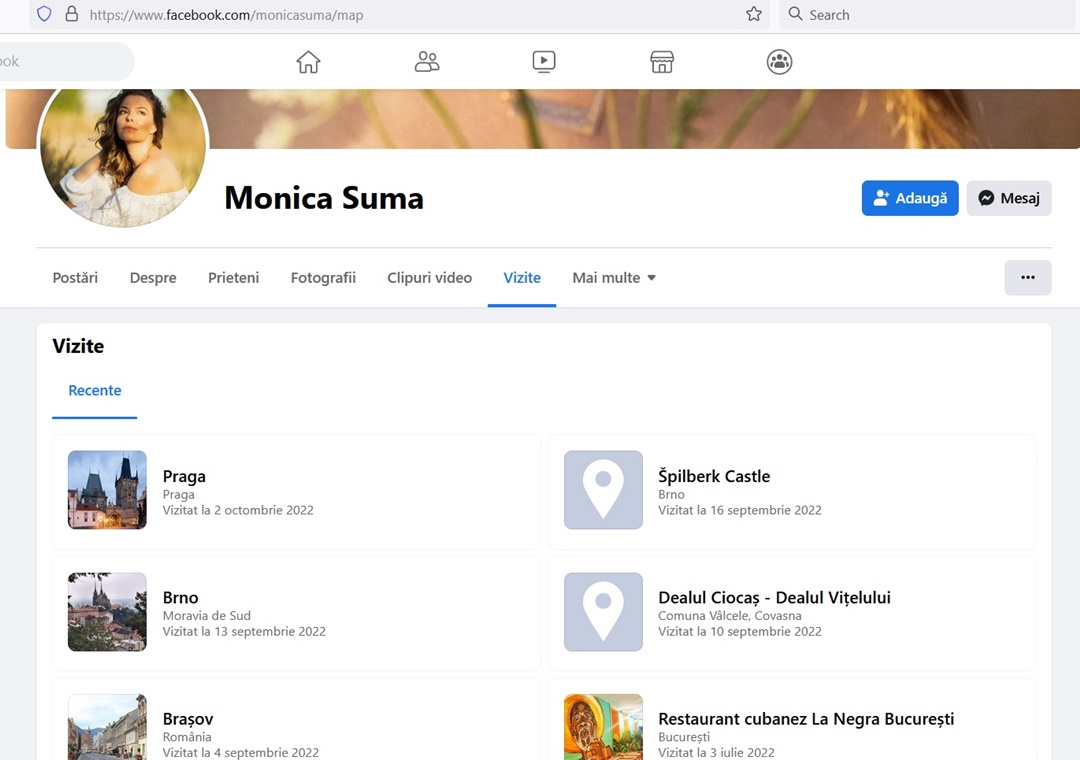Switch to the Postări tab
This screenshot has width=1080, height=760.
pyautogui.click(x=75, y=278)
